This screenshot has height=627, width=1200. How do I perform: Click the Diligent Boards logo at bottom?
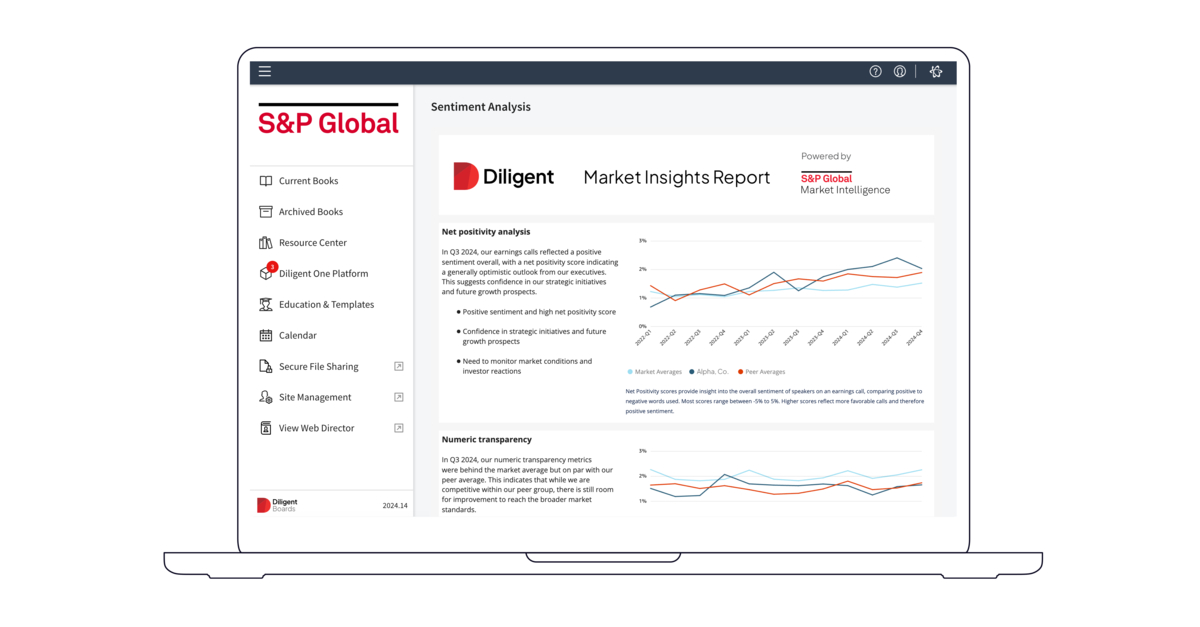click(x=277, y=505)
